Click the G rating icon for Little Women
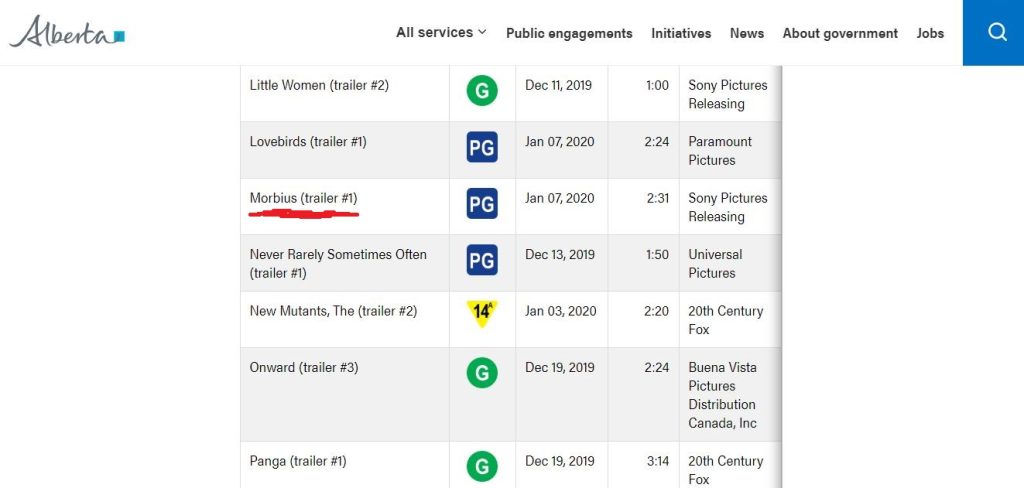The image size is (1024, 488). click(482, 91)
